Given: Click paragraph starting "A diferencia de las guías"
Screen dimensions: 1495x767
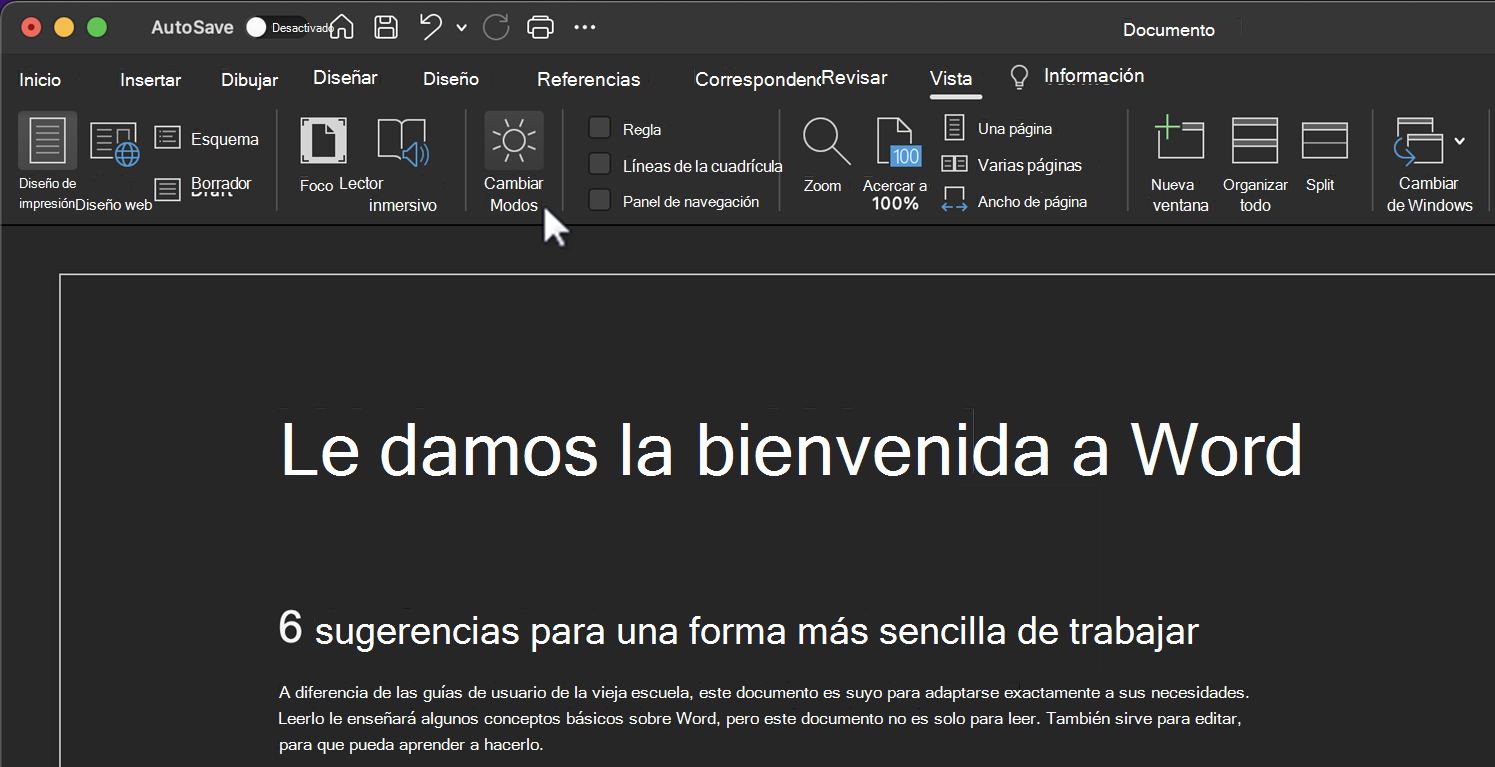Looking at the screenshot, I should coord(765,718).
